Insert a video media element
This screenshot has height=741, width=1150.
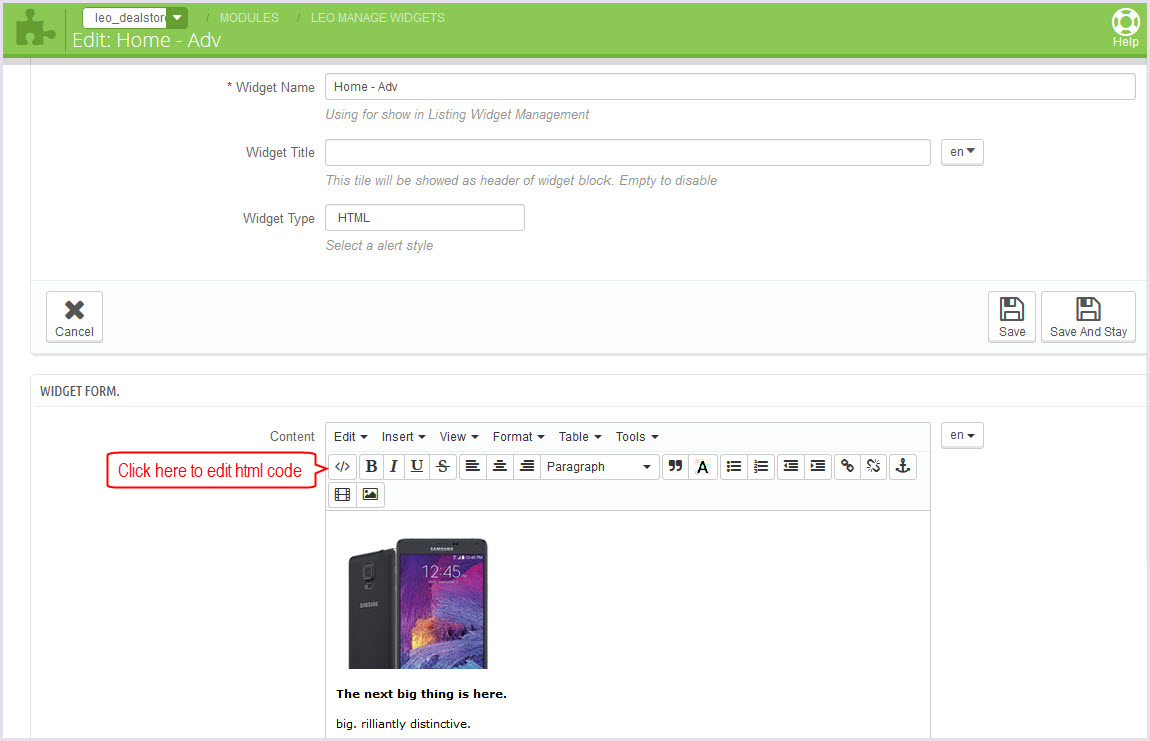pos(343,494)
